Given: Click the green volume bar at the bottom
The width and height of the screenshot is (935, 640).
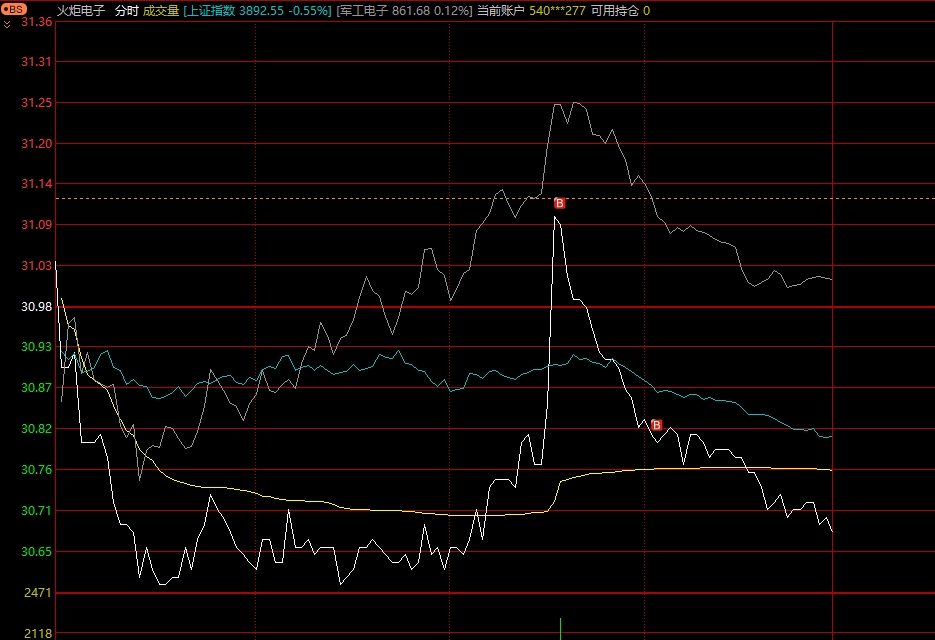Looking at the screenshot, I should coord(561,629).
